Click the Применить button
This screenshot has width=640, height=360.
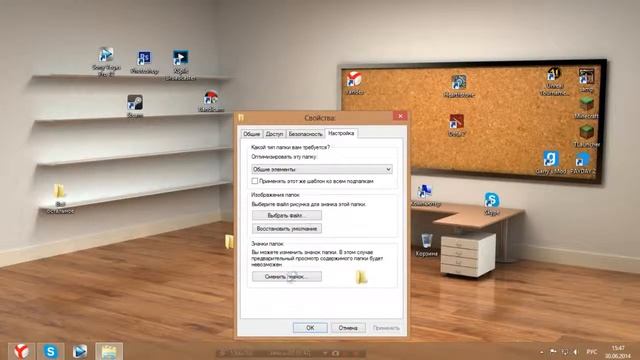[386, 328]
